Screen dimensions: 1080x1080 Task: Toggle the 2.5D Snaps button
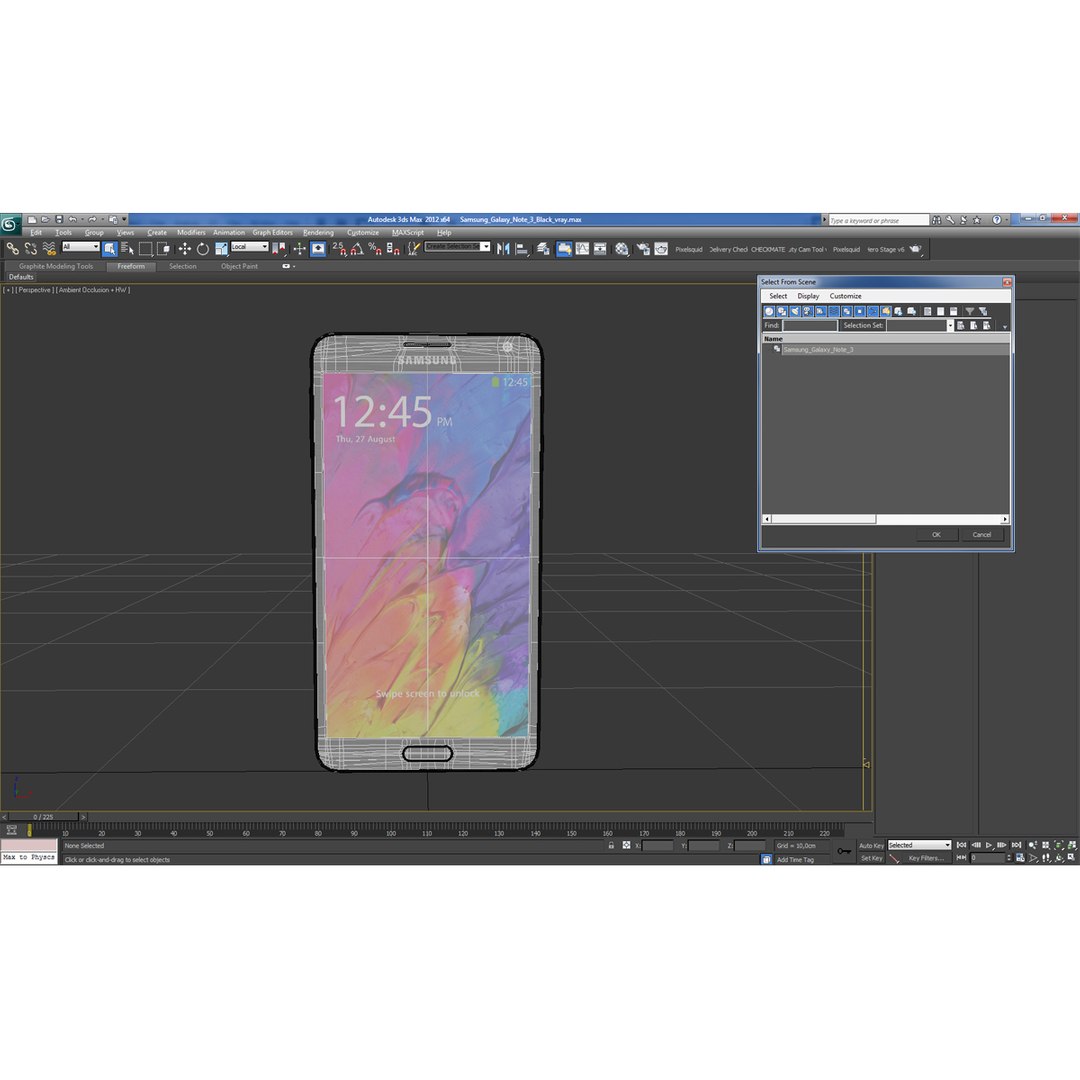click(339, 249)
